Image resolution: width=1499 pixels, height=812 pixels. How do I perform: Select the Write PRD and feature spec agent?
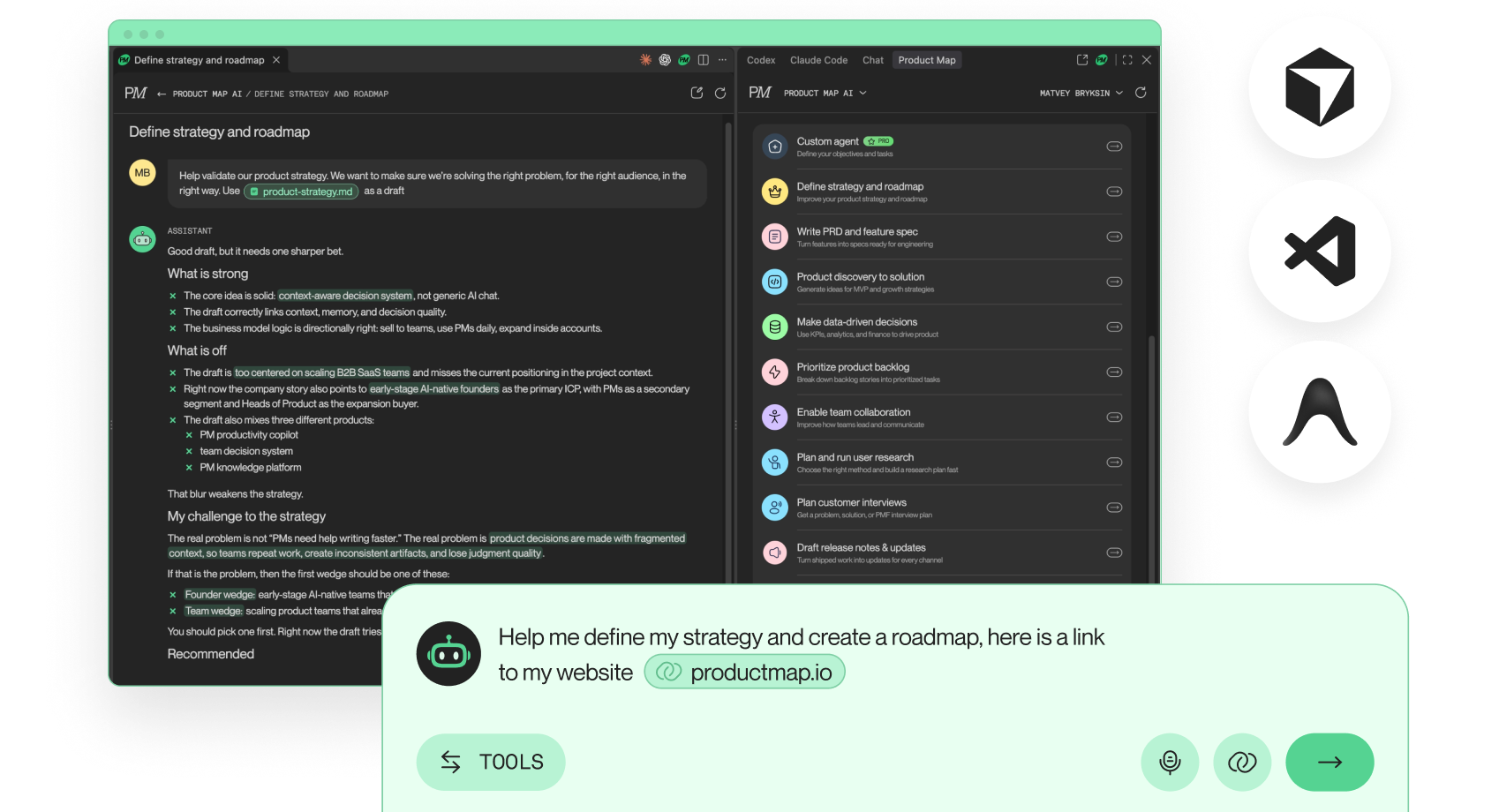(x=942, y=237)
